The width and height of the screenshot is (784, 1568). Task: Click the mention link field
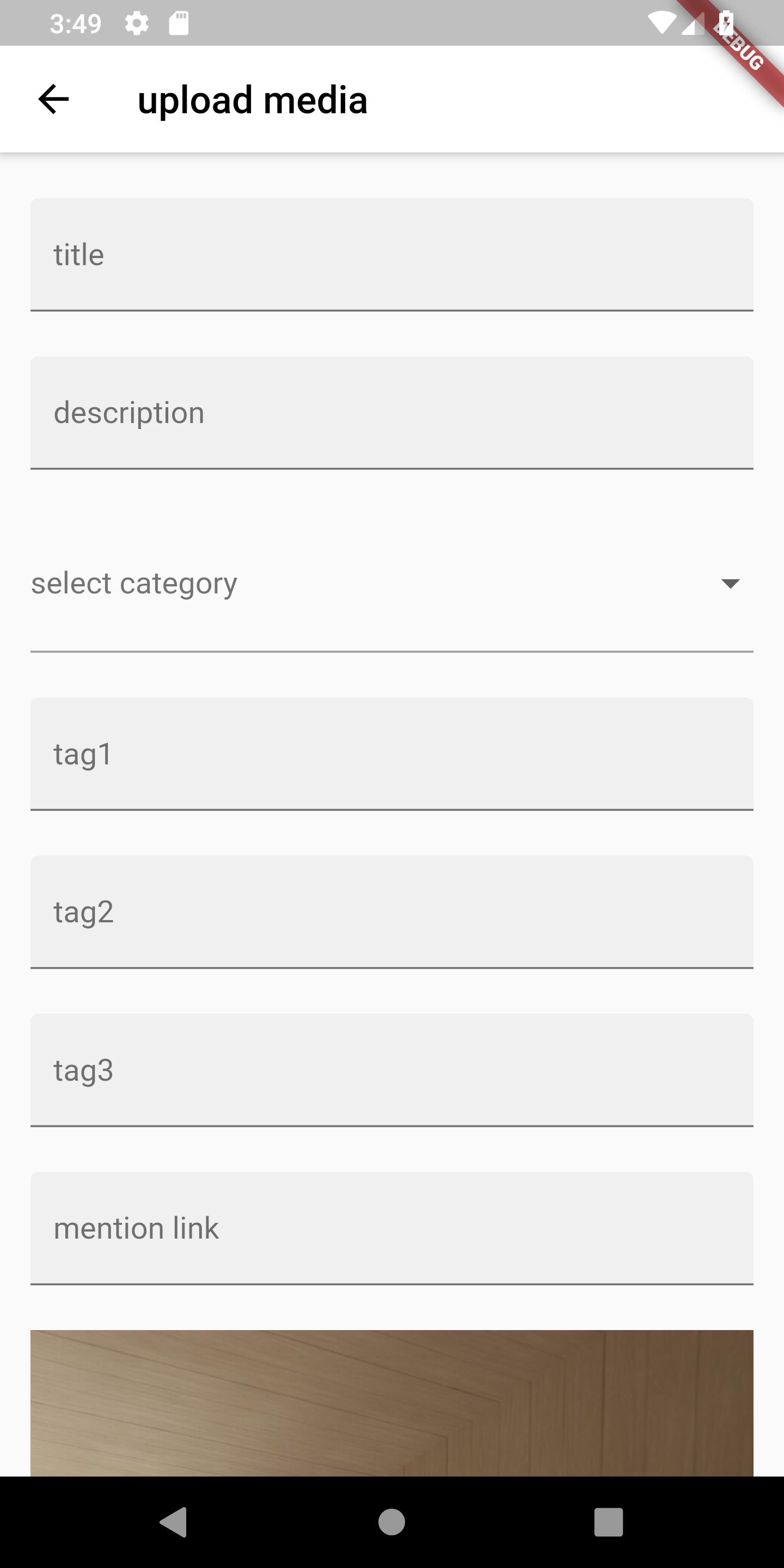click(x=392, y=1228)
